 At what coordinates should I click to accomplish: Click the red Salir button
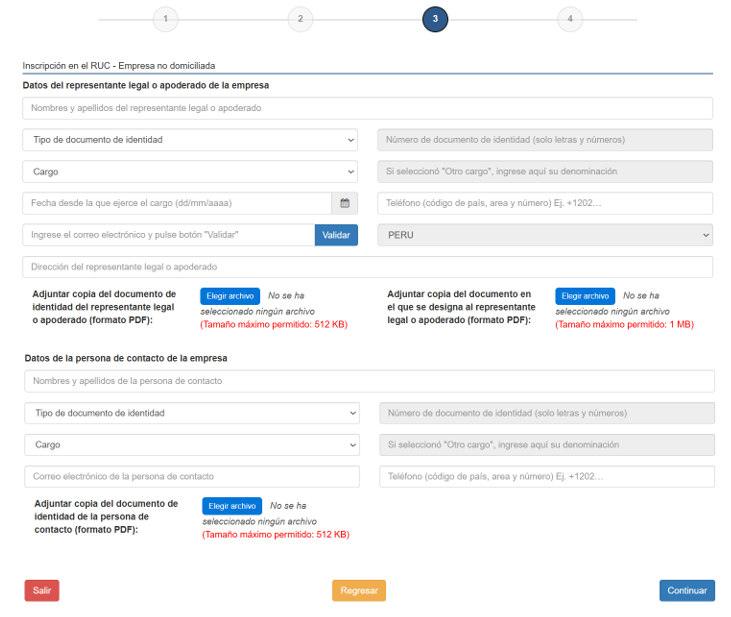pos(42,591)
